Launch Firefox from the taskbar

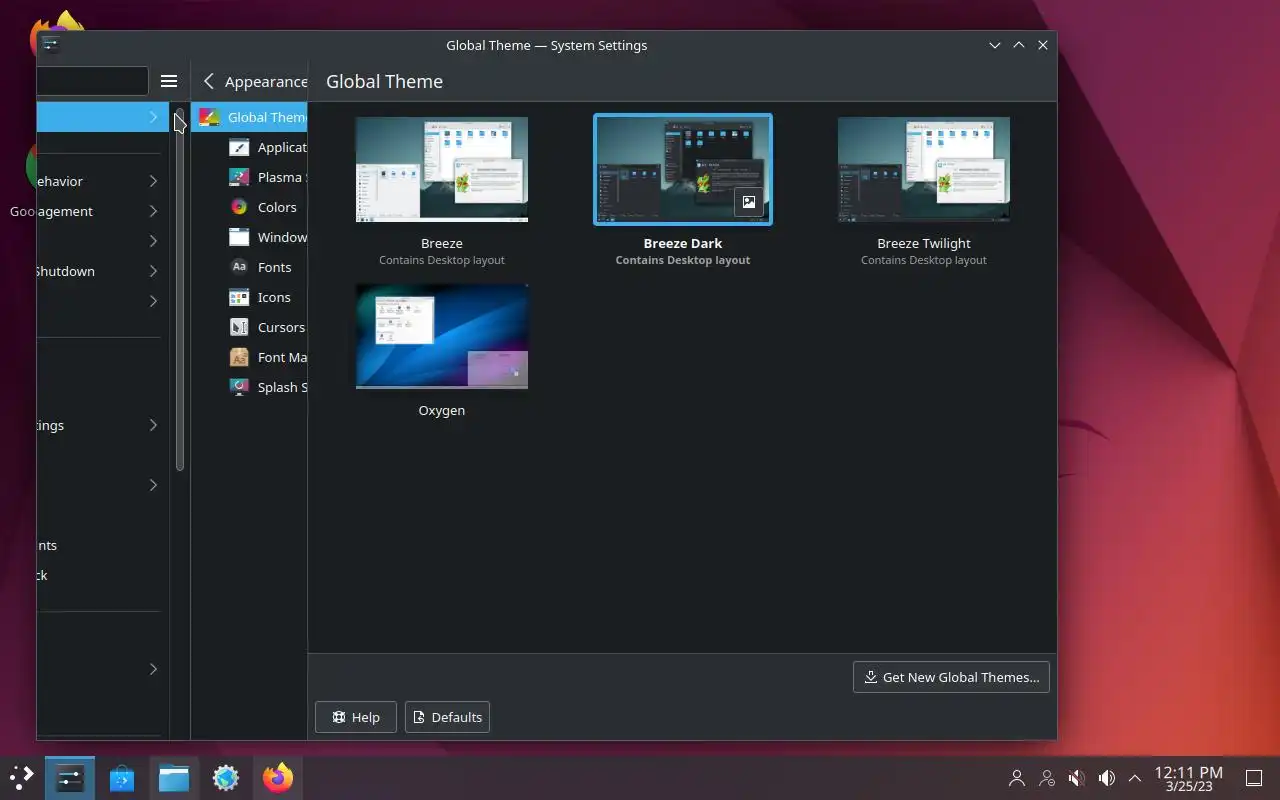click(x=278, y=777)
